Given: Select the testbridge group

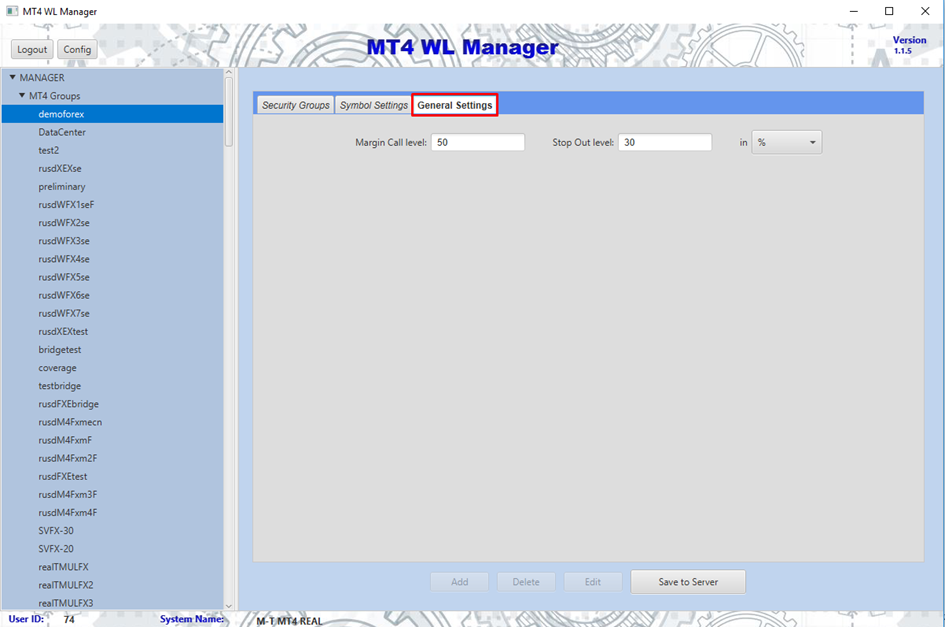Looking at the screenshot, I should tap(112, 385).
